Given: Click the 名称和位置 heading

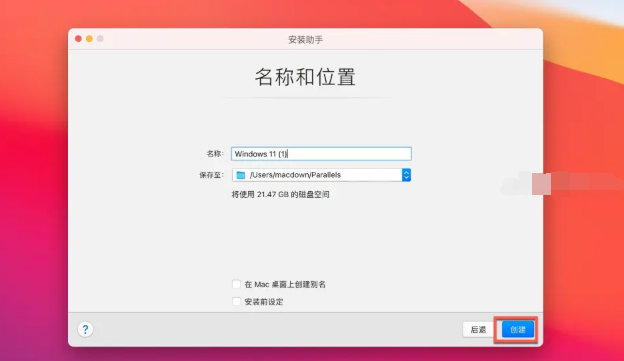Looking at the screenshot, I should pyautogui.click(x=305, y=77).
